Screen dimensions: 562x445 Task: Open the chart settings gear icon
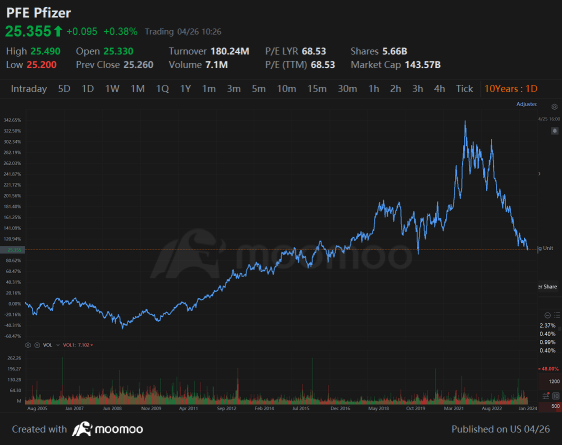click(554, 107)
